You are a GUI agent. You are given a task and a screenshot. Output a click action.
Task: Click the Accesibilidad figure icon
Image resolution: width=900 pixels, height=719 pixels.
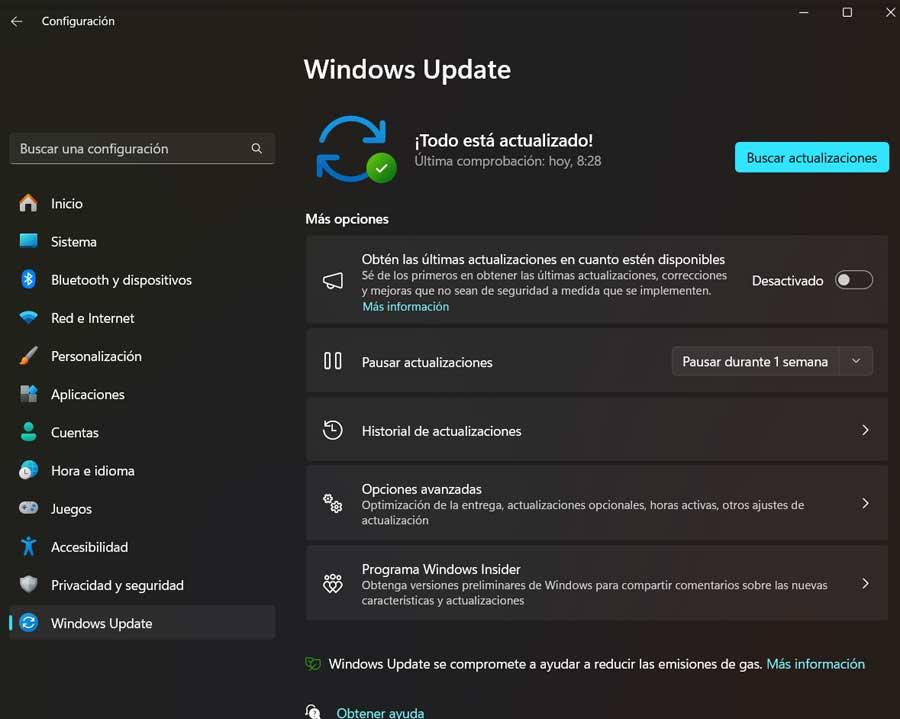click(x=28, y=546)
